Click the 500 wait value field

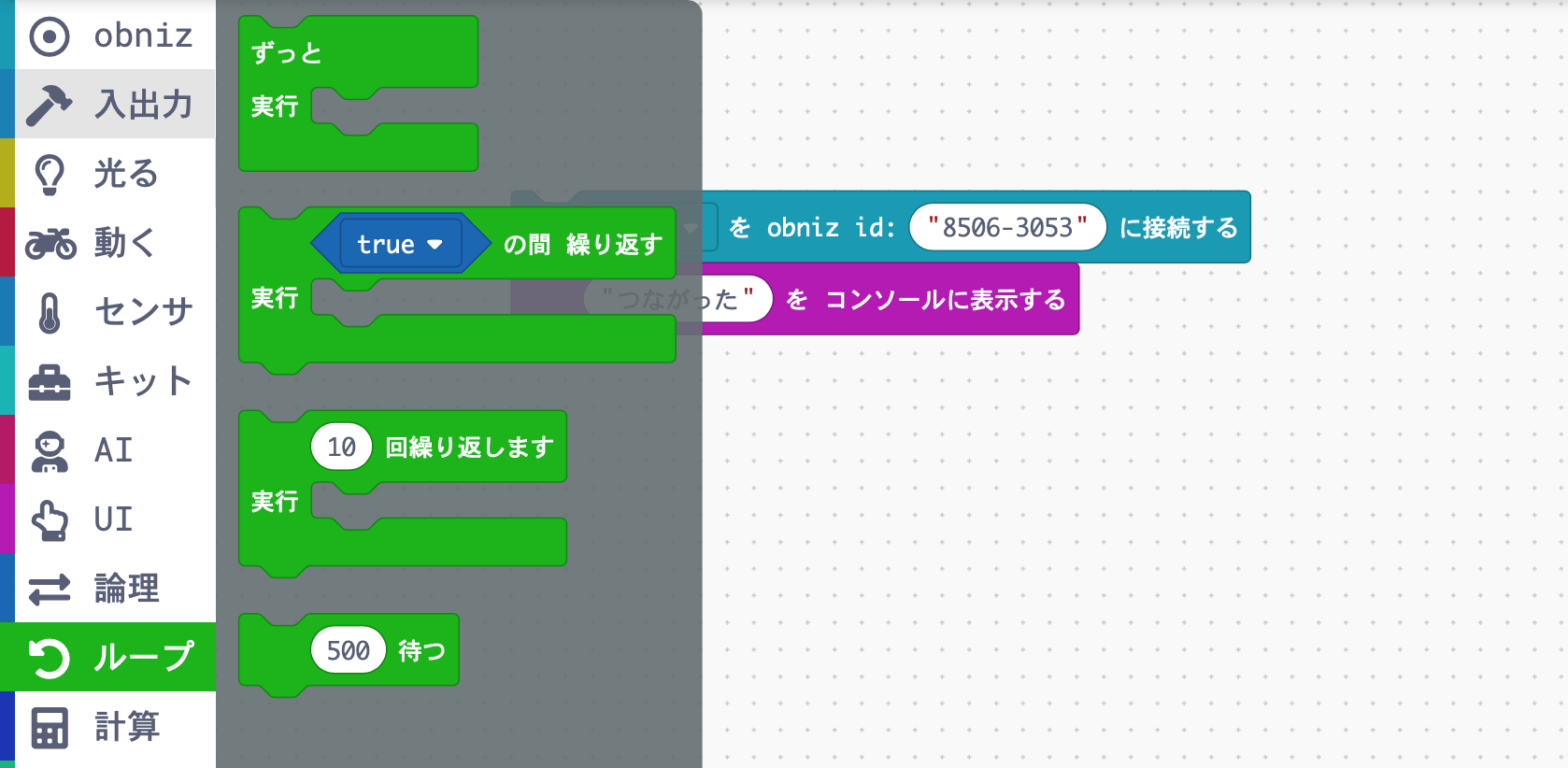point(348,650)
